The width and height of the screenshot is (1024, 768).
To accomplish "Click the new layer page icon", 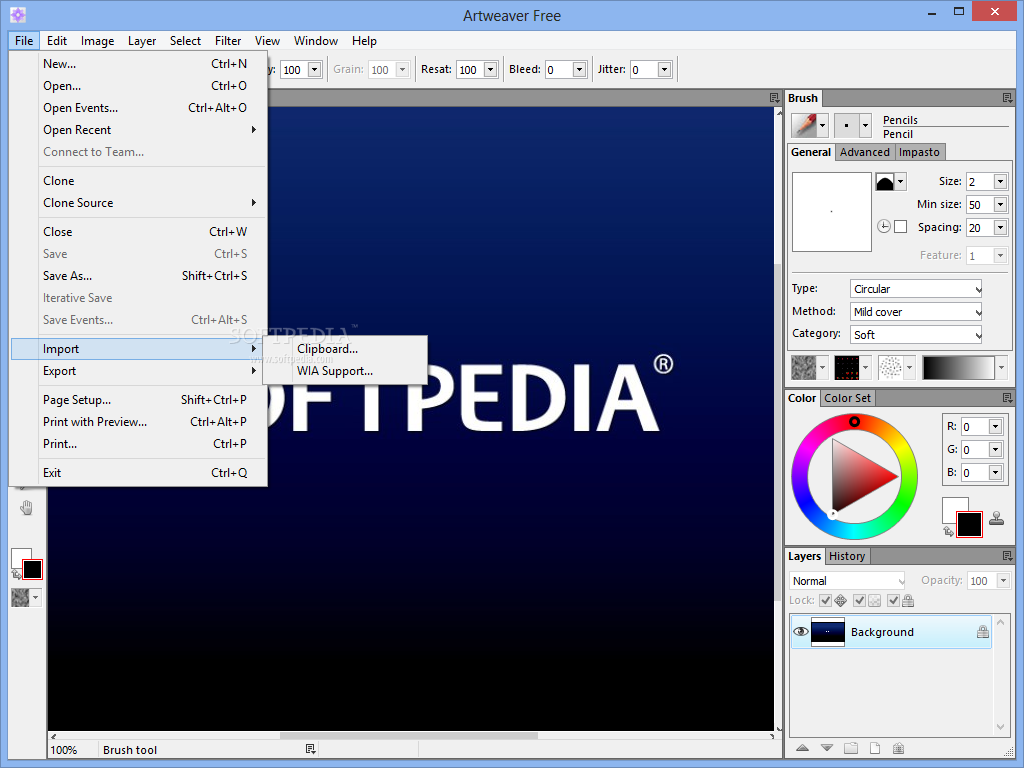I will coord(875,748).
